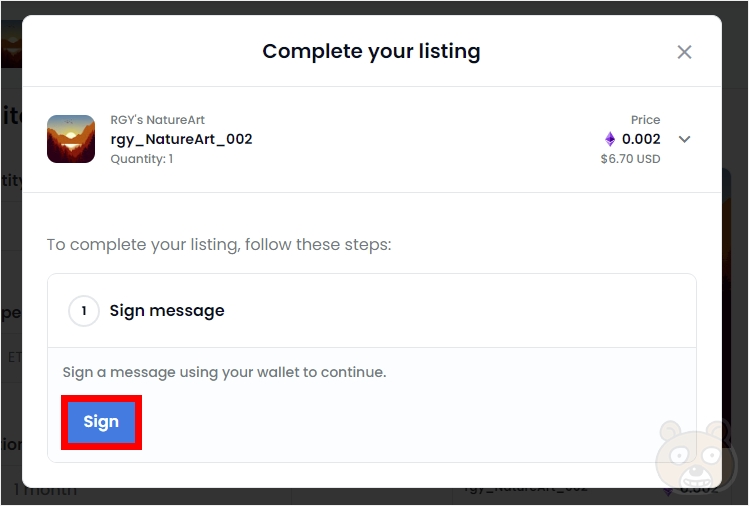The height and width of the screenshot is (506, 749).
Task: Click the Price label above the amount
Action: coord(645,120)
